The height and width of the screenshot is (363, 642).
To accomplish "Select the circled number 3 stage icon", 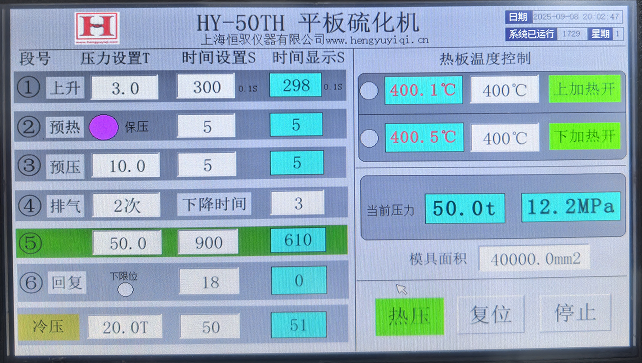I will (x=29, y=165).
